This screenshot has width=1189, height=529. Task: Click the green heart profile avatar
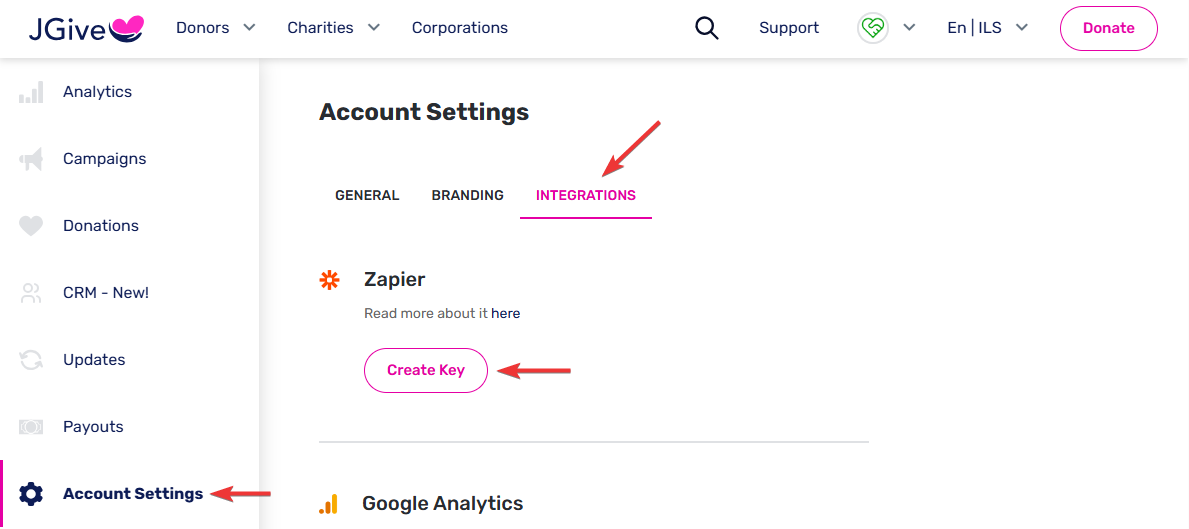tap(873, 28)
